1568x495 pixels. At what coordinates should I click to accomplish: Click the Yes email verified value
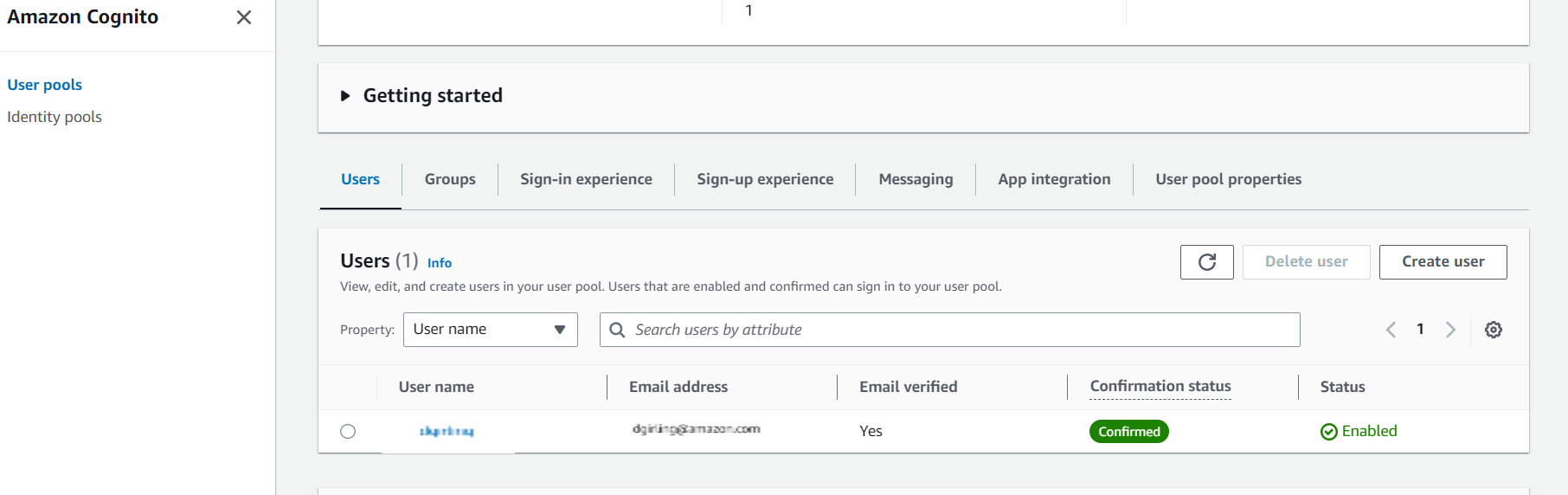pyautogui.click(x=871, y=431)
